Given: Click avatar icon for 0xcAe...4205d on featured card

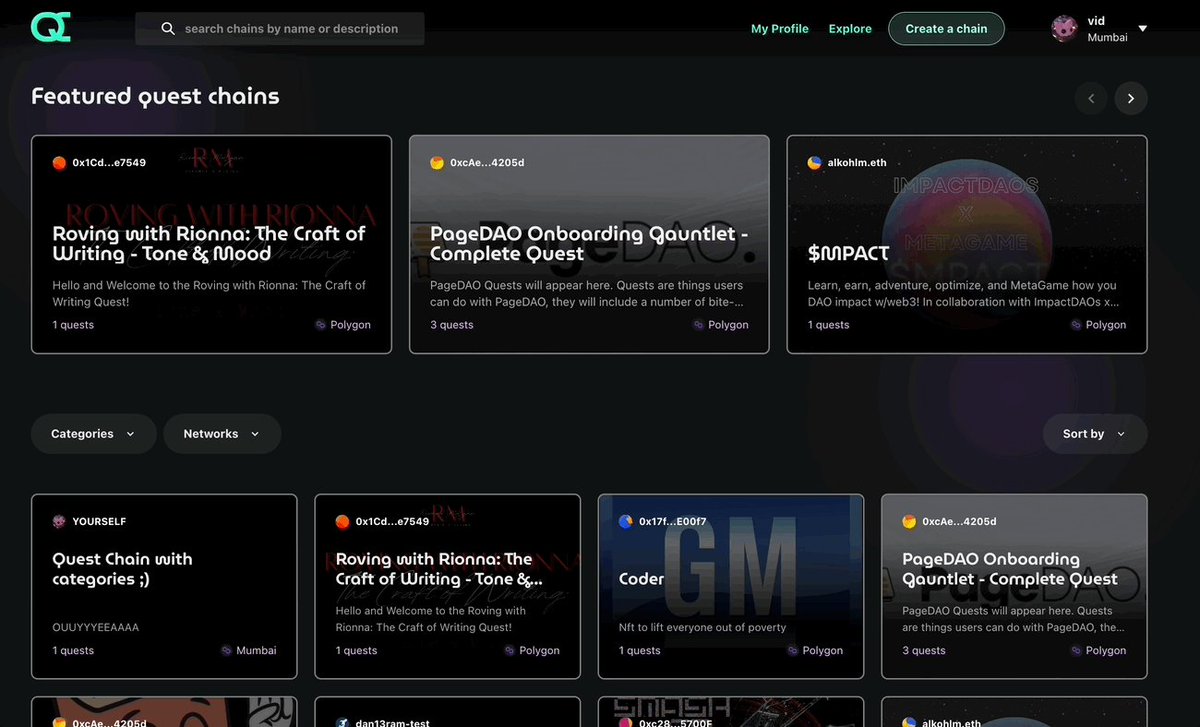Looking at the screenshot, I should pos(437,162).
